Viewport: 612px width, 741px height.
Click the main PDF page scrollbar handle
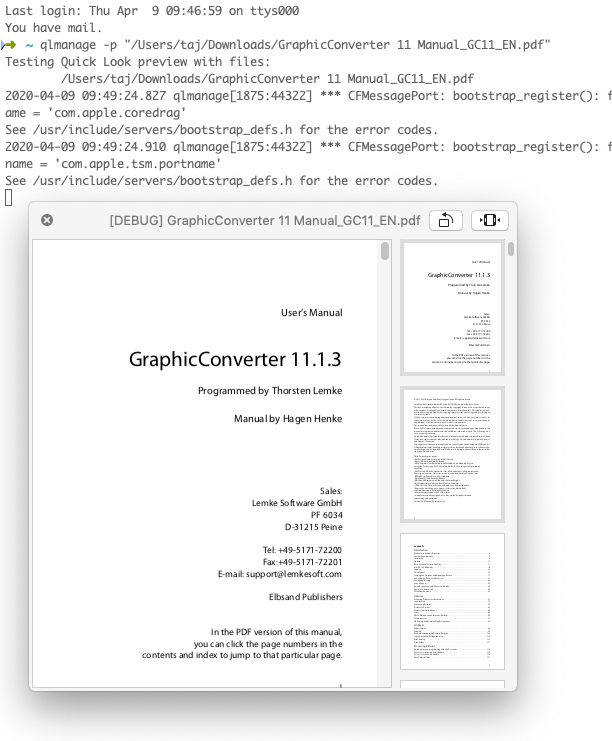[x=385, y=251]
